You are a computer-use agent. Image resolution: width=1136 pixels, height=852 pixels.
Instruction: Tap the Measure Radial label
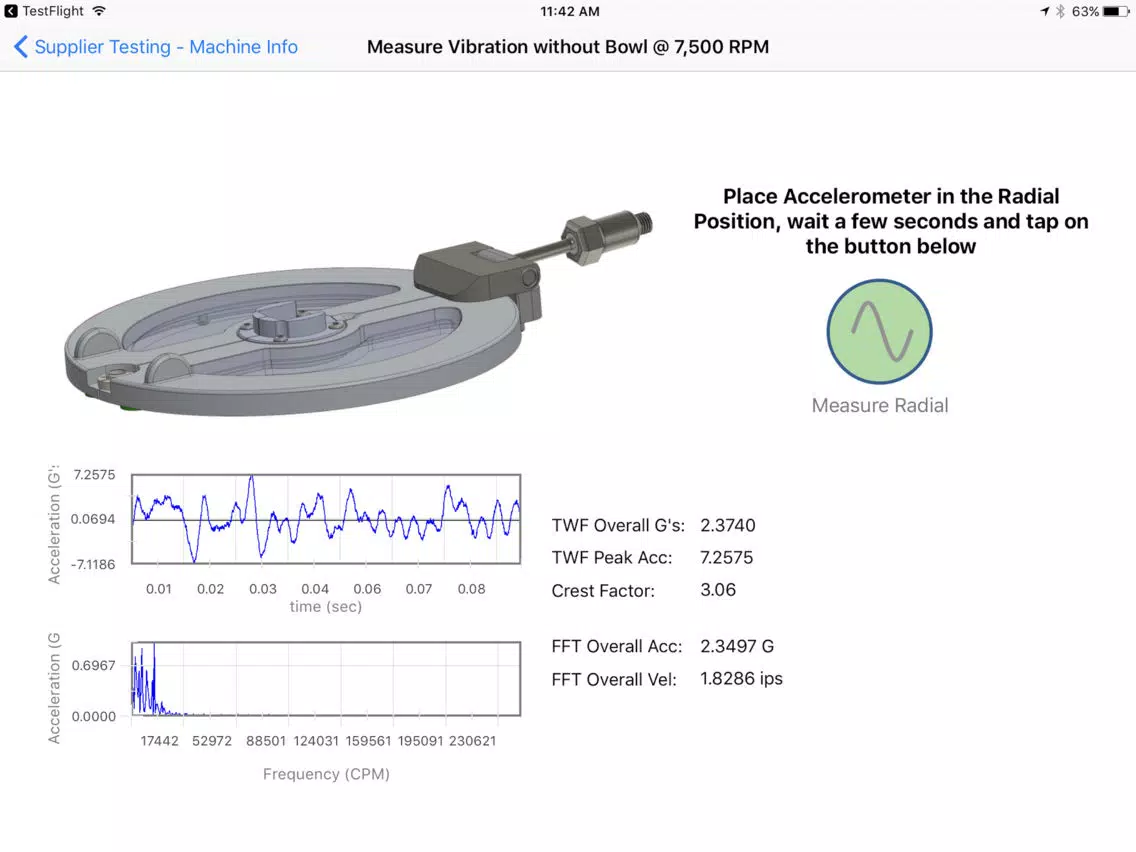coord(880,405)
